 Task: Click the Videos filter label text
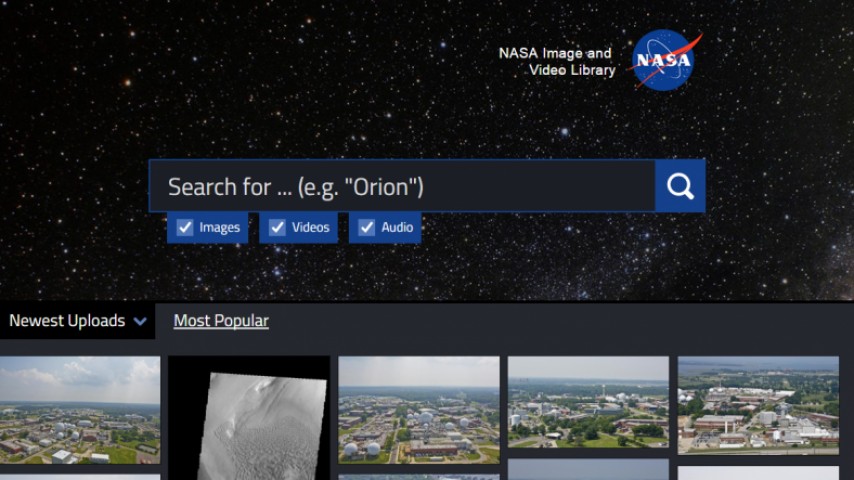tap(310, 227)
